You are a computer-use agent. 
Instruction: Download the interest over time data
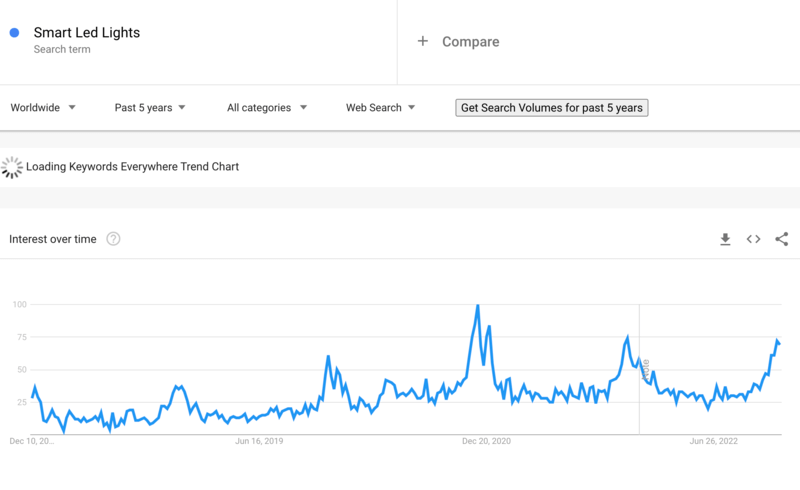click(725, 239)
